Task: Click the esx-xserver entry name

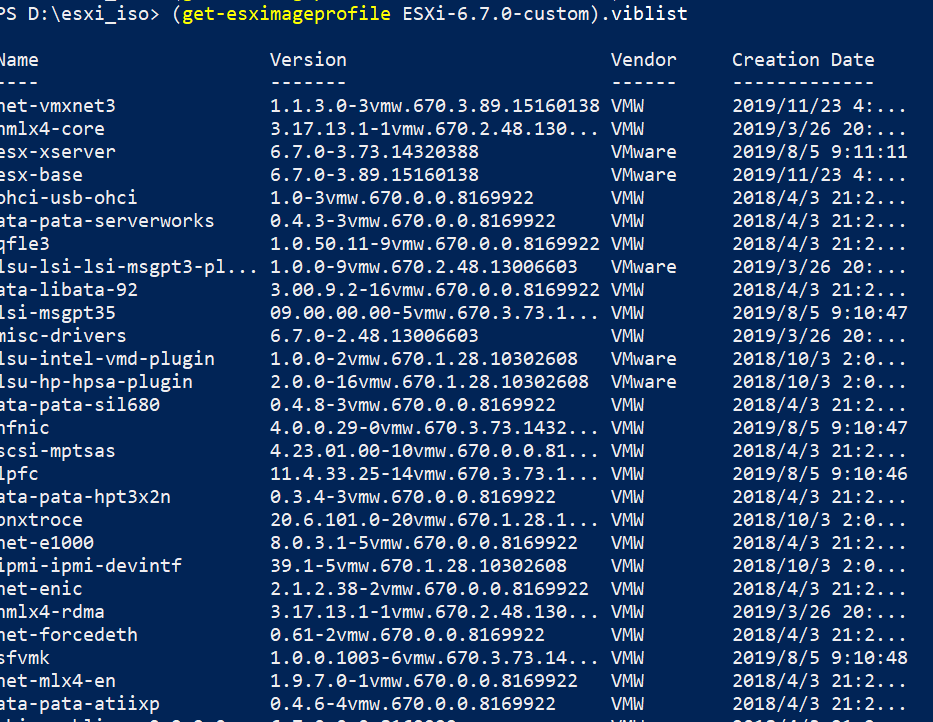Action: (57, 152)
